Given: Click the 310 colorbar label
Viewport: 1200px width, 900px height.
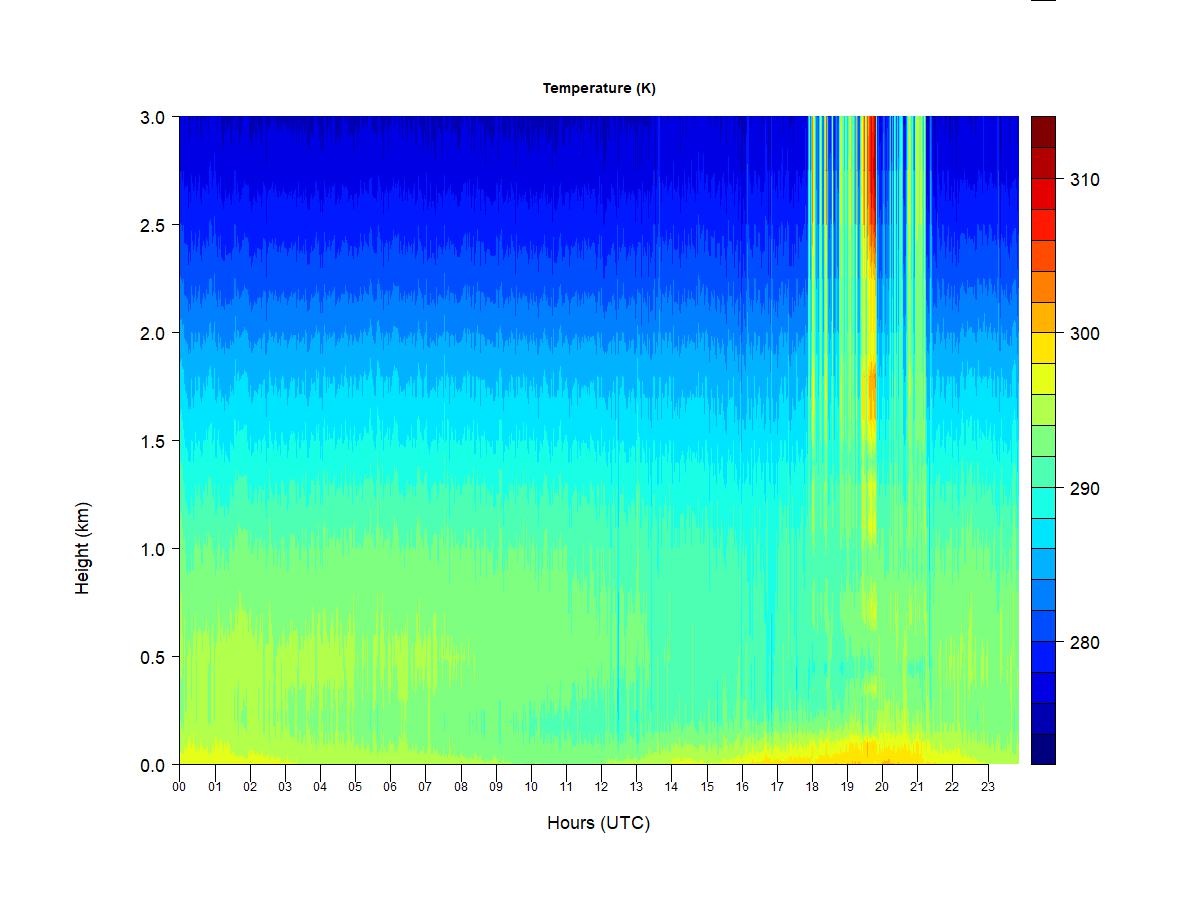Looking at the screenshot, I should [1084, 180].
